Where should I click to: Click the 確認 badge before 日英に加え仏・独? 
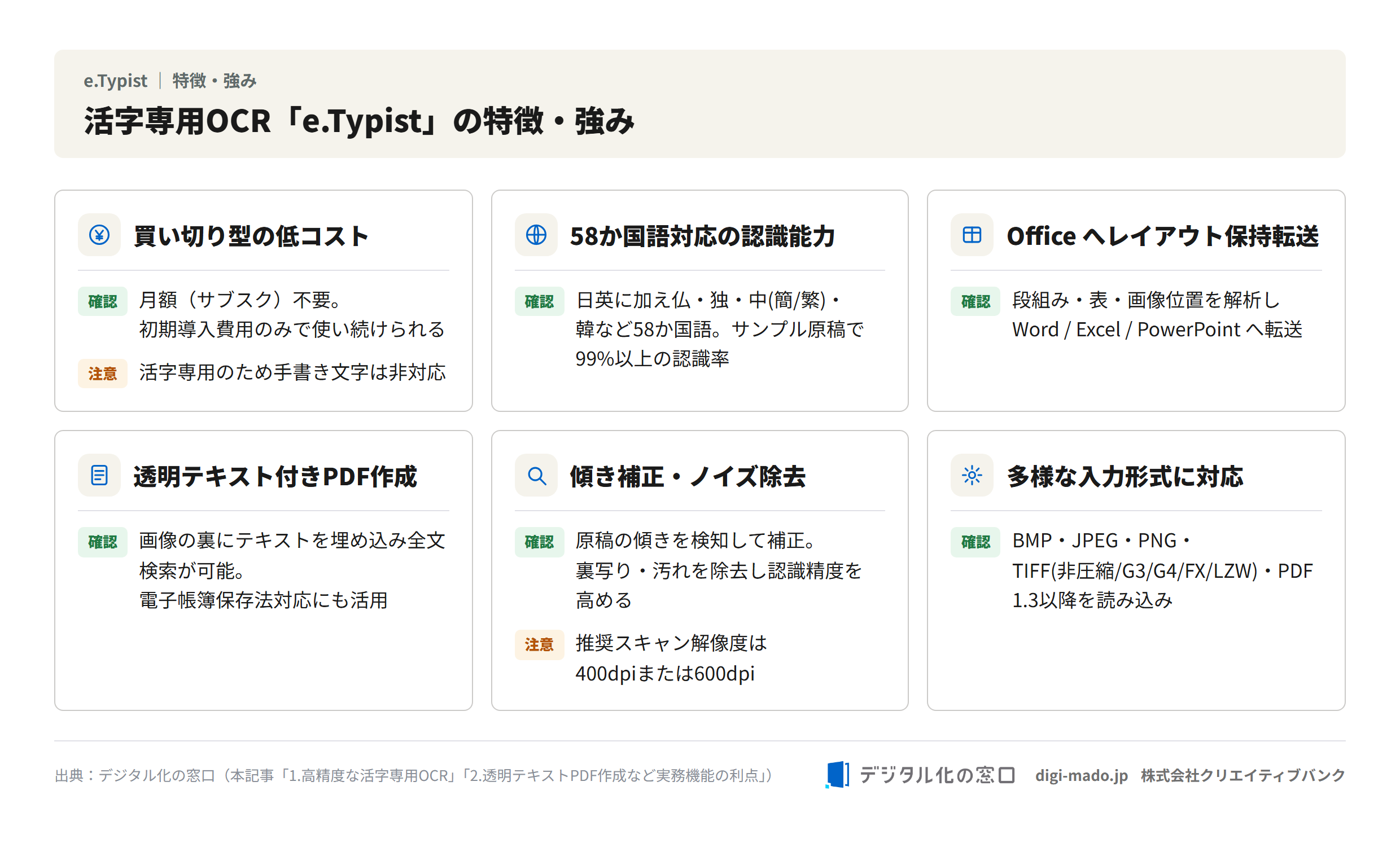tap(539, 301)
